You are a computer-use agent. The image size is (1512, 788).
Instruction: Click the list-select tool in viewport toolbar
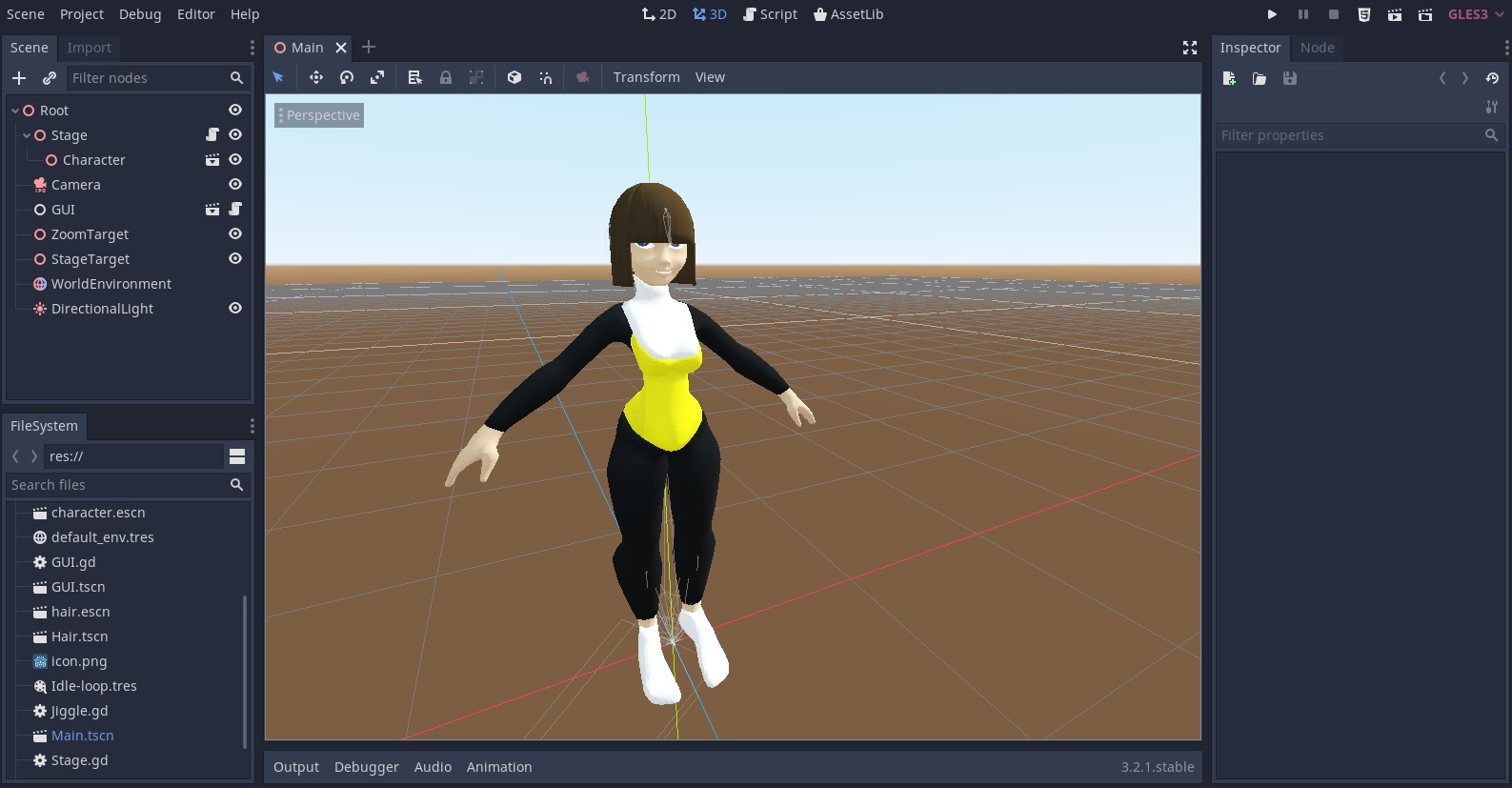[414, 77]
